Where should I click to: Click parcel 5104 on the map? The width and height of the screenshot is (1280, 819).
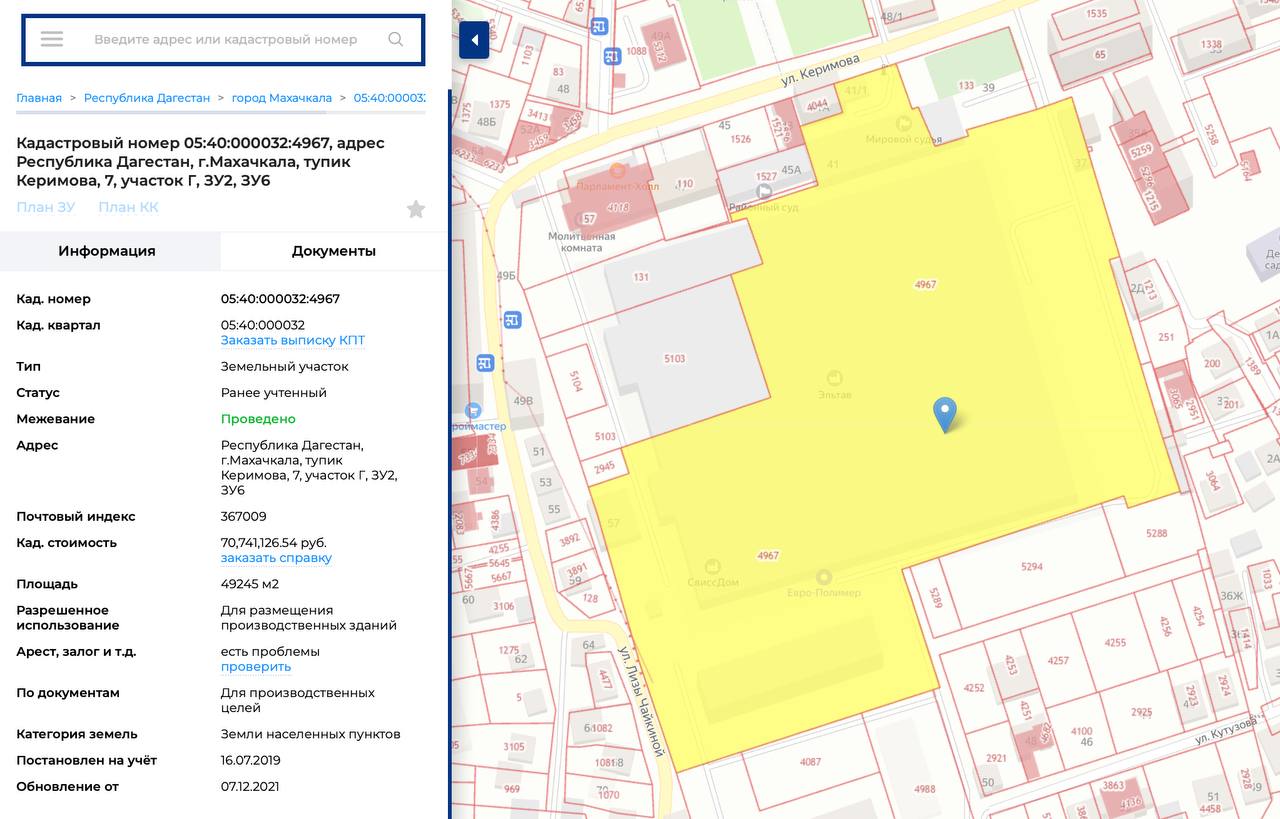click(577, 380)
